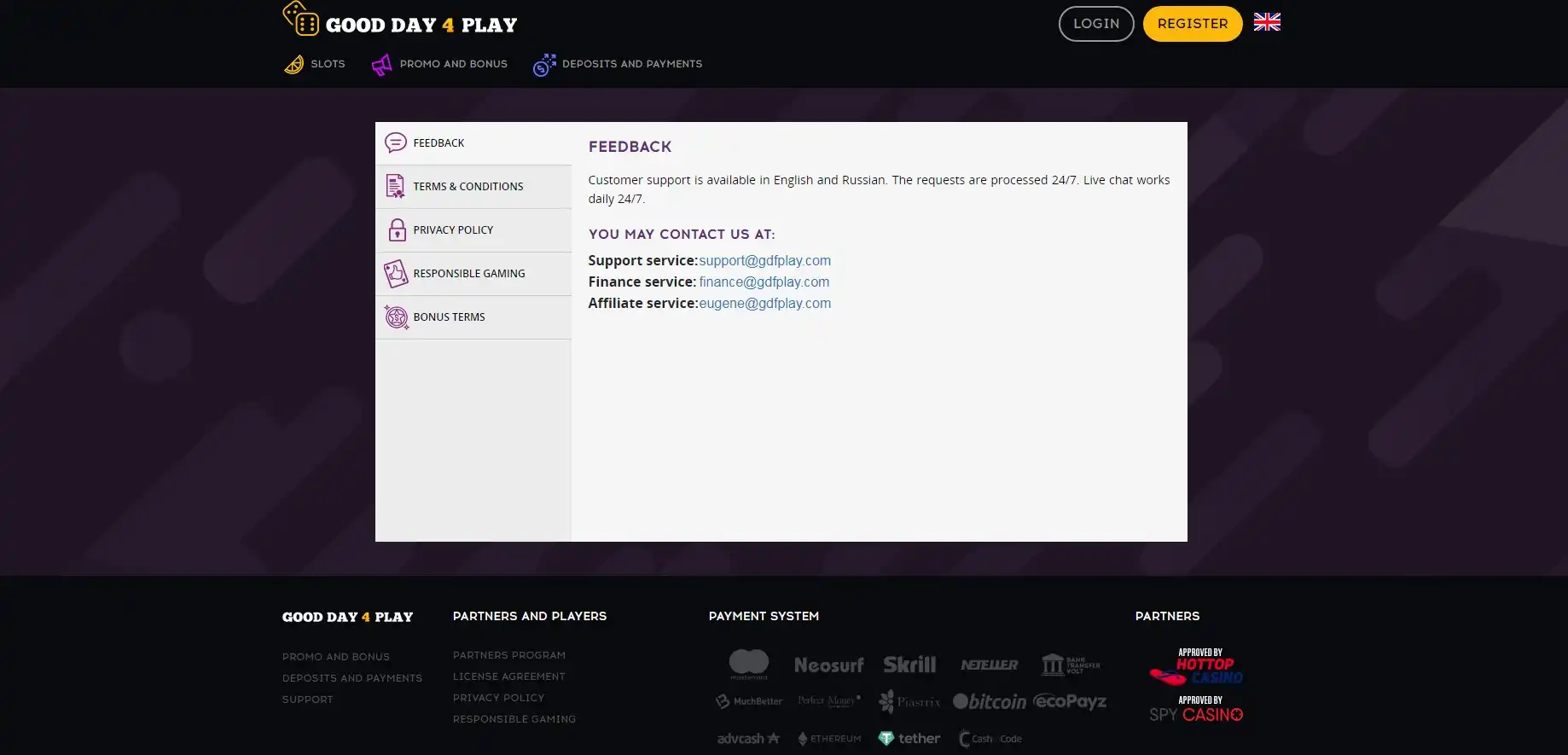Click the Bonus Terms chip icon
Screen dimensions: 1568x755
click(396, 317)
